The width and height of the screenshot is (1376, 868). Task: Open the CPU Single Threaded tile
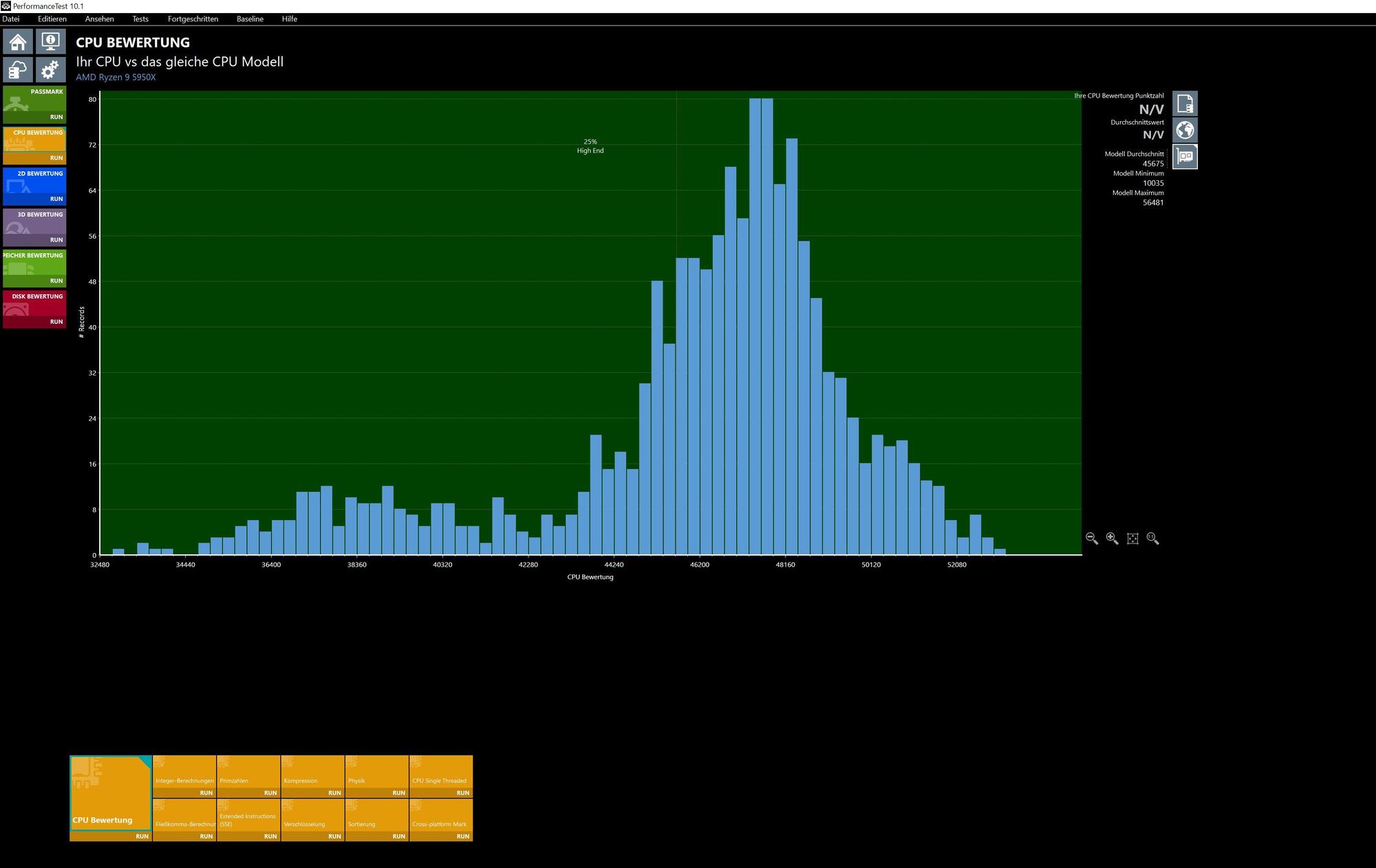tap(441, 772)
